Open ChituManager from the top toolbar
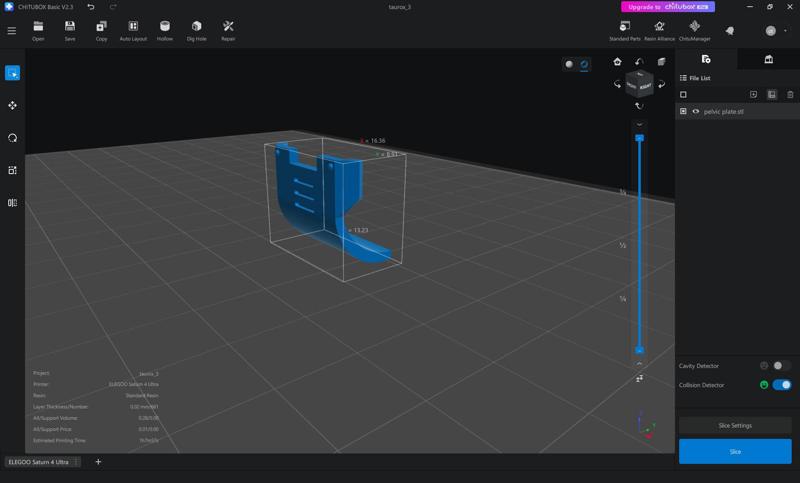This screenshot has height=483, width=800. click(694, 27)
